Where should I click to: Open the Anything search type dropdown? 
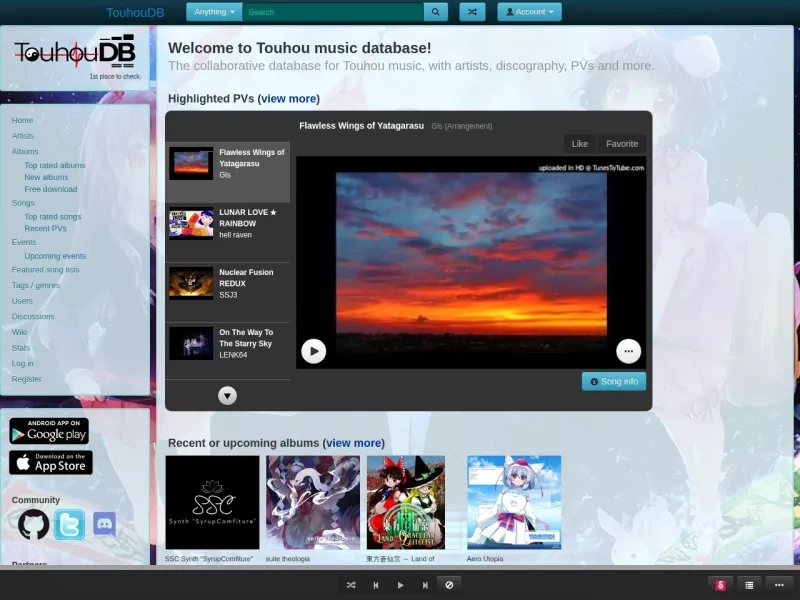[x=214, y=12]
